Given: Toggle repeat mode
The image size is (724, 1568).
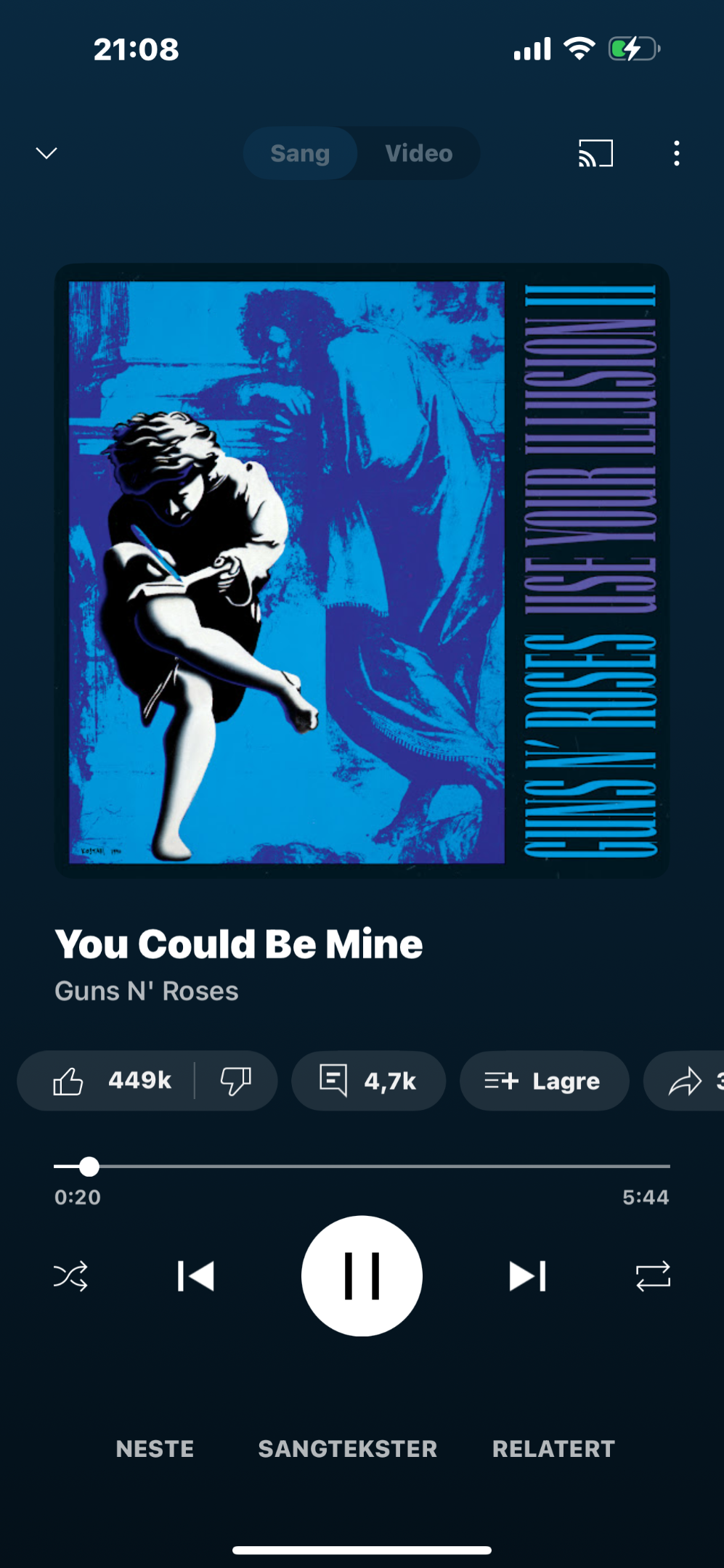Looking at the screenshot, I should pyautogui.click(x=653, y=1275).
